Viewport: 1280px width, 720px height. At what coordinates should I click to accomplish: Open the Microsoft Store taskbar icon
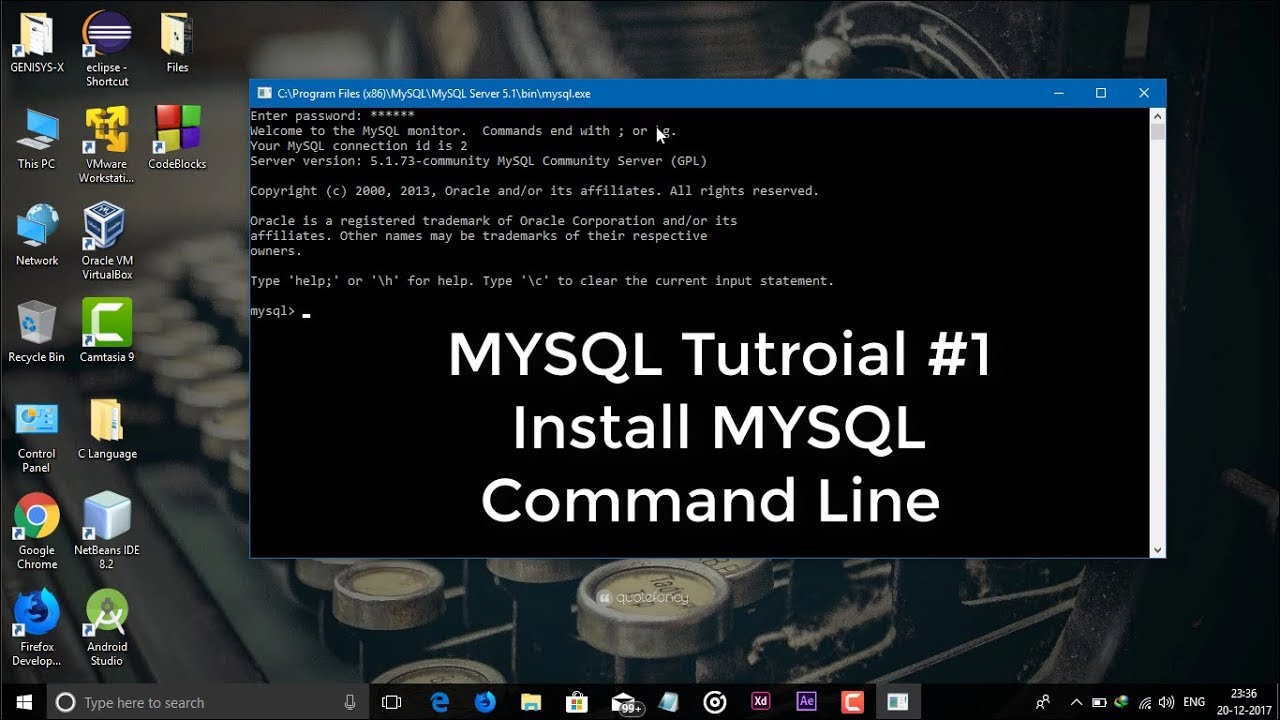click(577, 702)
